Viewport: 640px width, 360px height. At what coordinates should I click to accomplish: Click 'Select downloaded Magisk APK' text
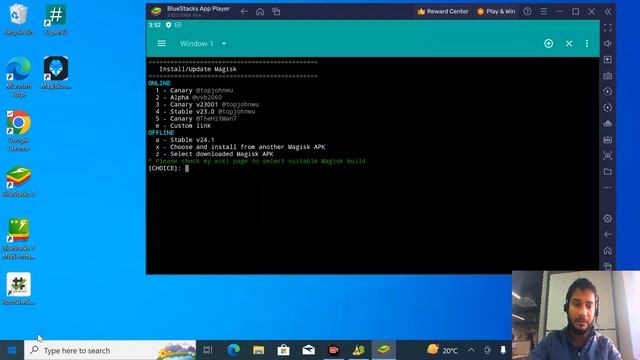tap(222, 154)
